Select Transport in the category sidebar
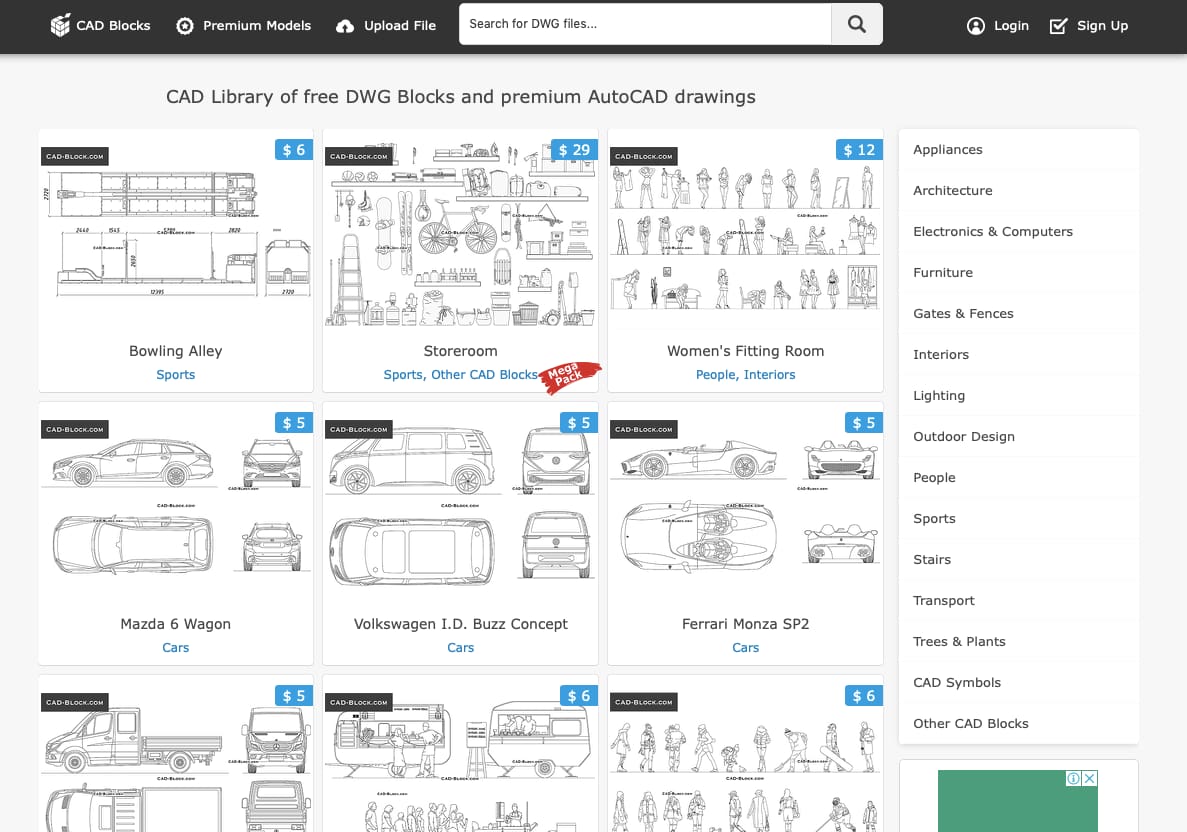Image resolution: width=1187 pixels, height=832 pixels. pyautogui.click(x=1019, y=600)
